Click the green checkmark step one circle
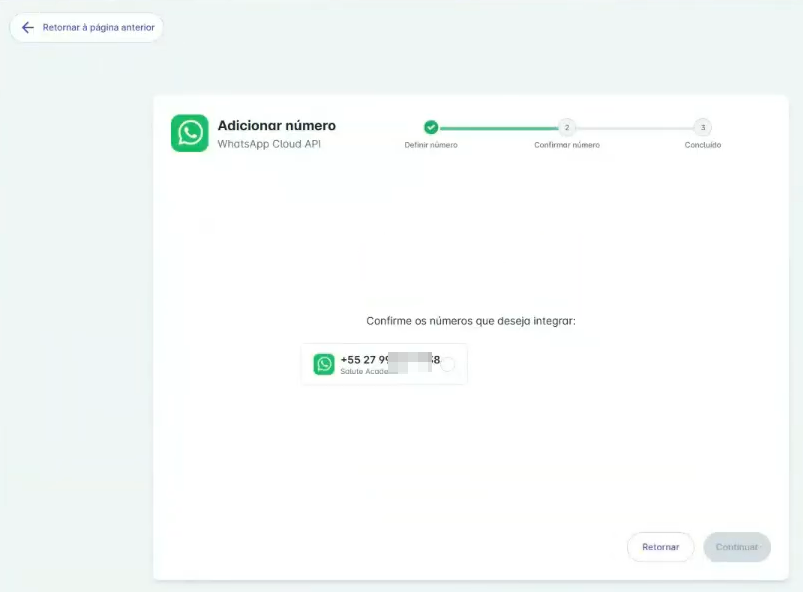Viewport: 803px width, 592px height. click(431, 127)
